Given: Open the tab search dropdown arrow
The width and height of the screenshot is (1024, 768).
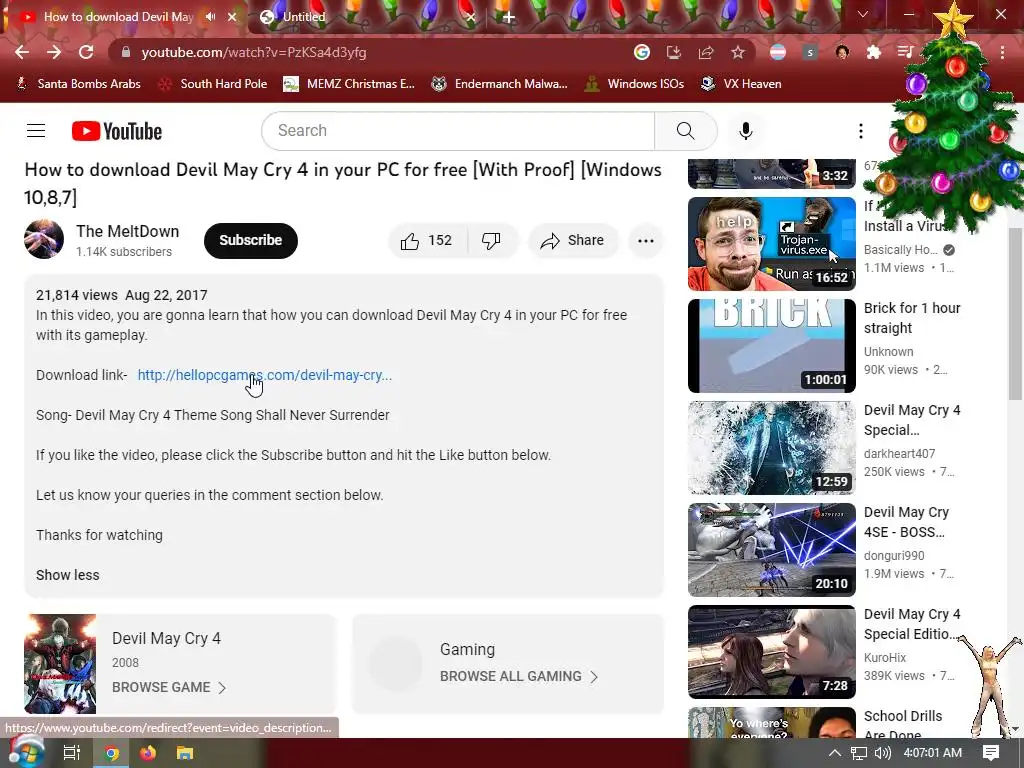Looking at the screenshot, I should coord(863,14).
